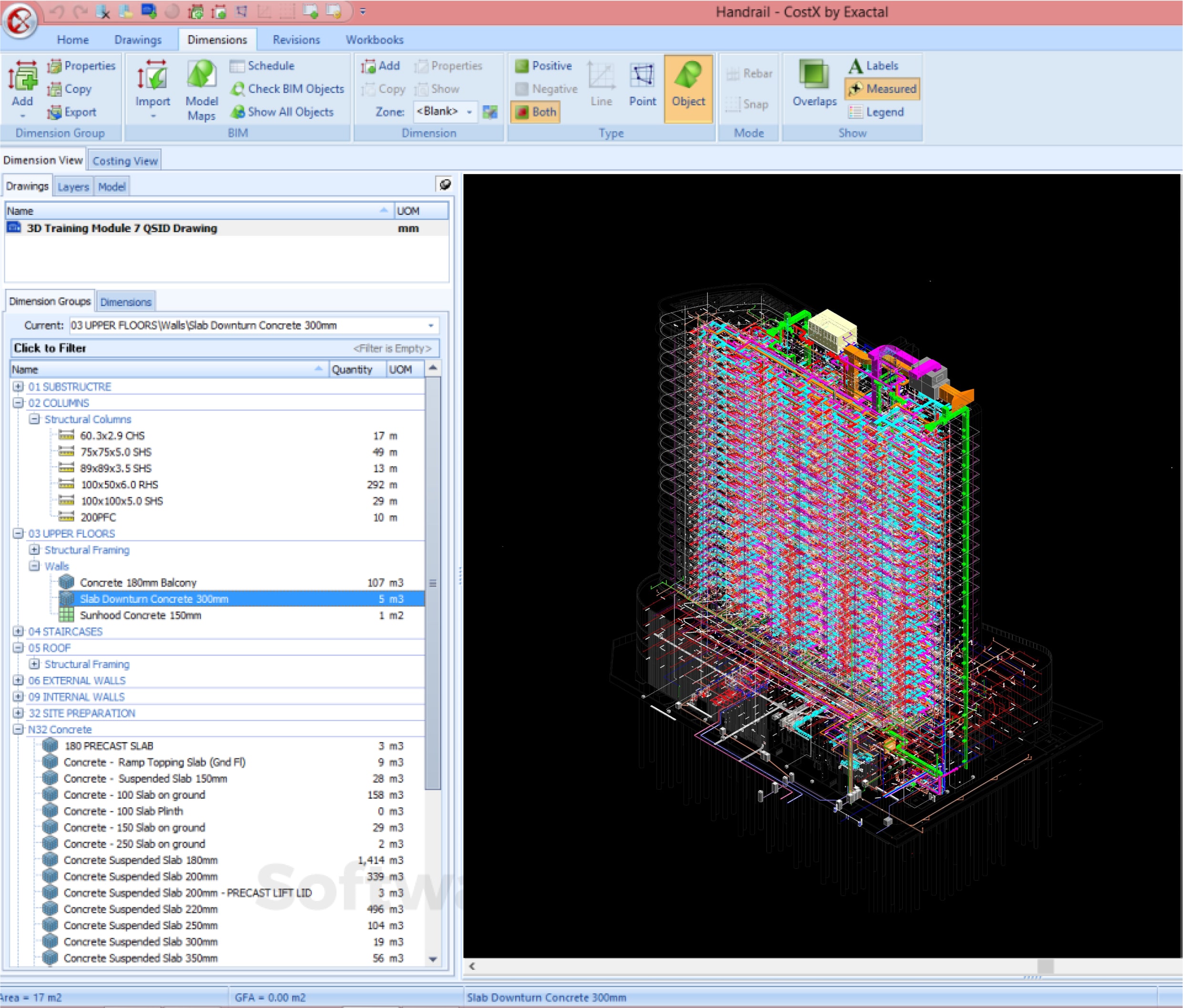Open the Drawings ribbon tab
1183x1008 pixels.
click(x=138, y=40)
